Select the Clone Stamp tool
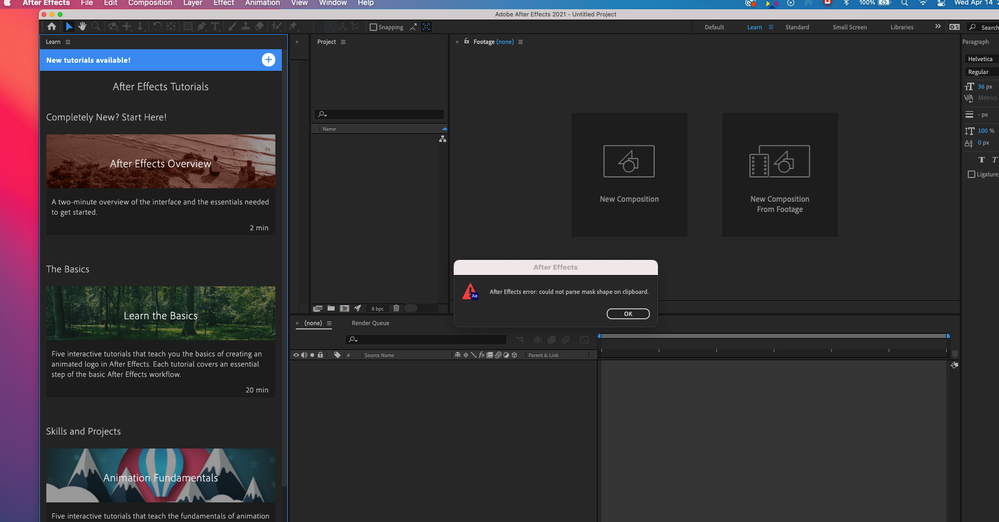Screen dimensions: 999x522 tap(246, 27)
